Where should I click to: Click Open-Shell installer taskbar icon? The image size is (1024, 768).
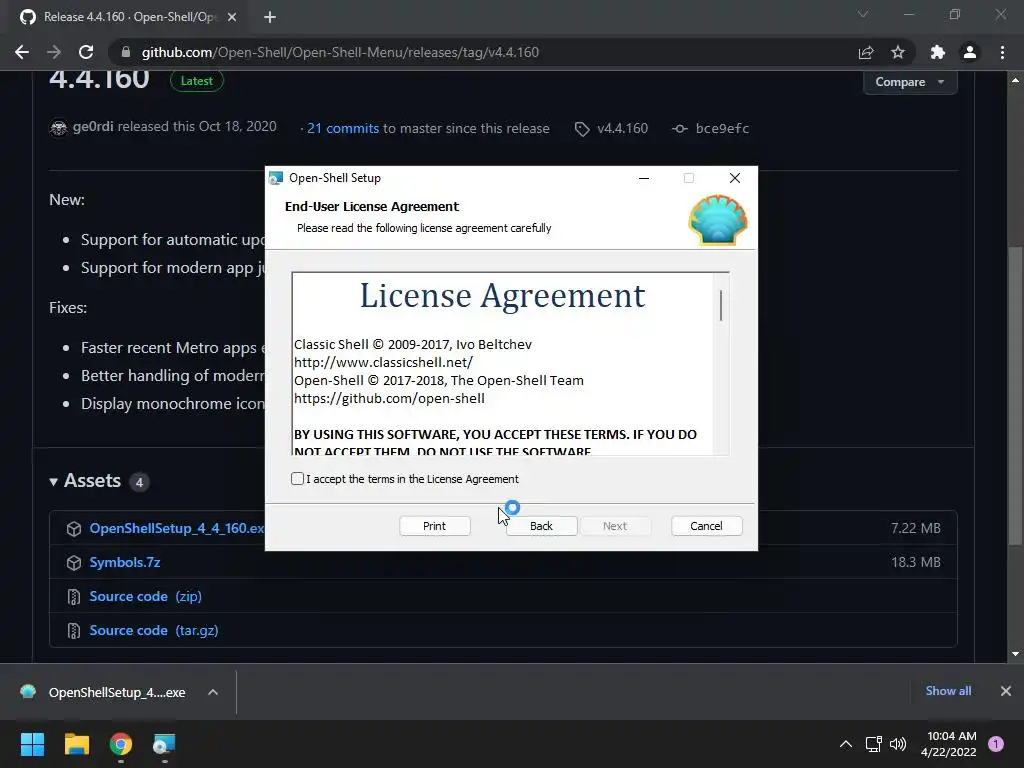click(x=164, y=744)
